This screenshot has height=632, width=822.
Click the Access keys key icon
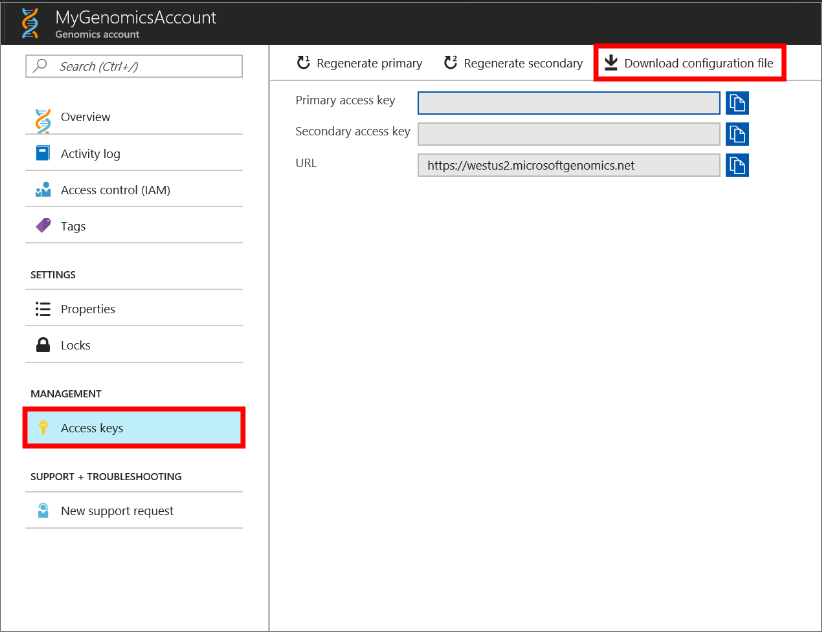[x=43, y=427]
